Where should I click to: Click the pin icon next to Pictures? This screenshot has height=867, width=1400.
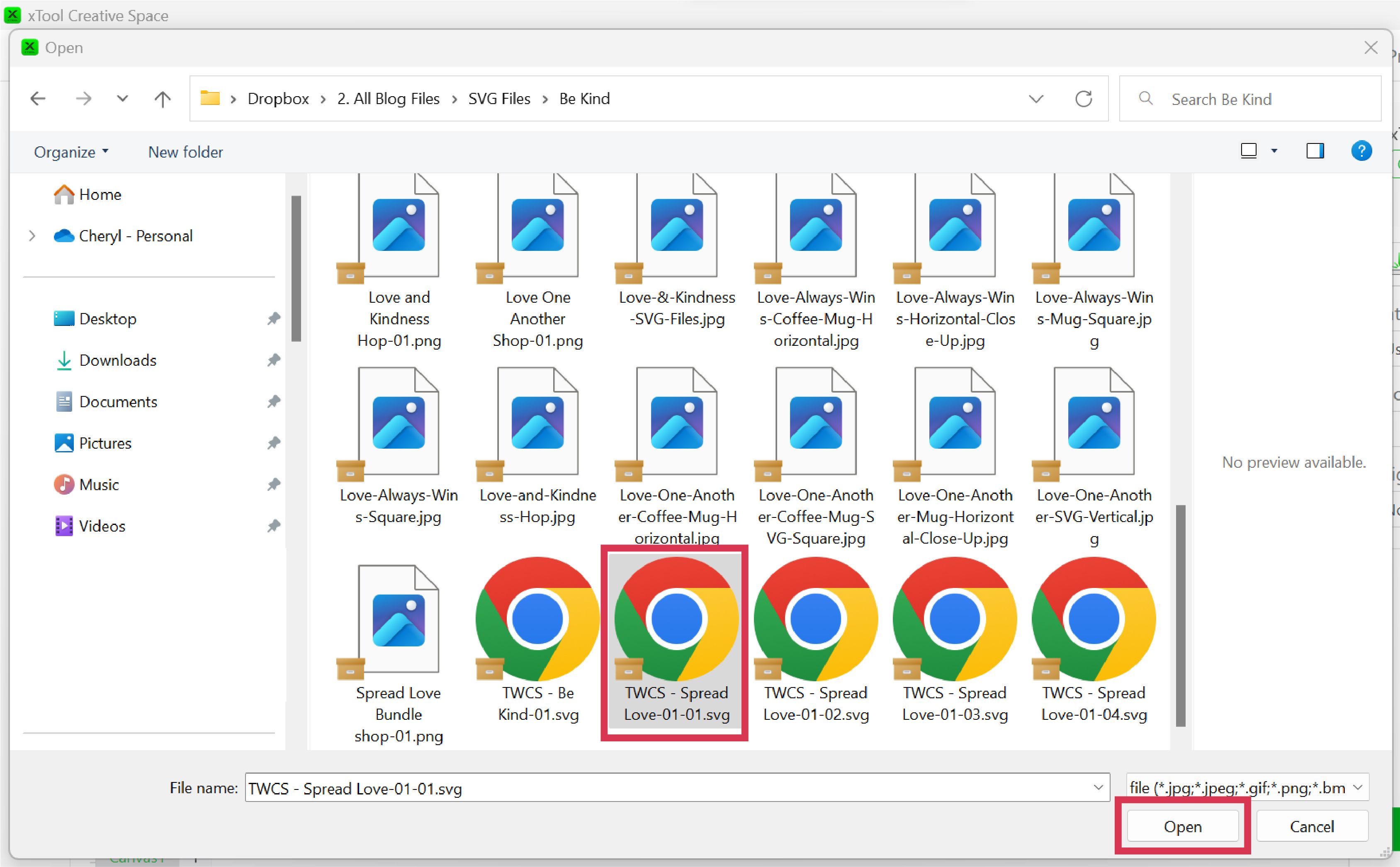[x=274, y=443]
